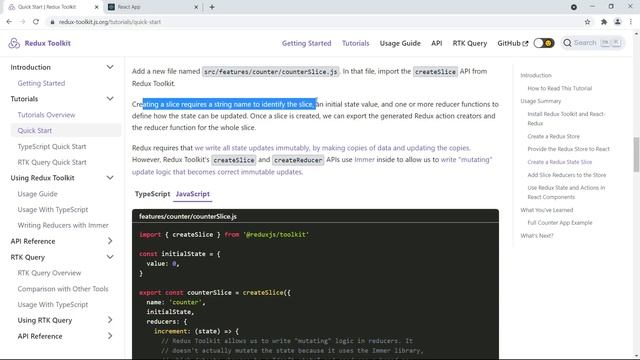The height and width of the screenshot is (360, 640).
Task: Open the Chrome three-dot menu
Action: [631, 22]
